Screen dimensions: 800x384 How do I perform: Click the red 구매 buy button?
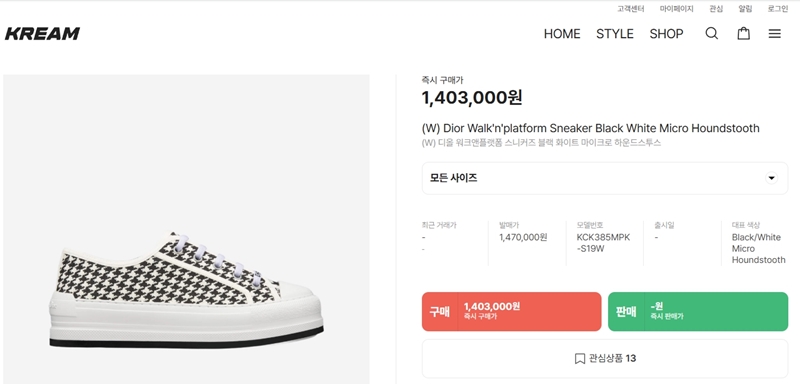512,312
